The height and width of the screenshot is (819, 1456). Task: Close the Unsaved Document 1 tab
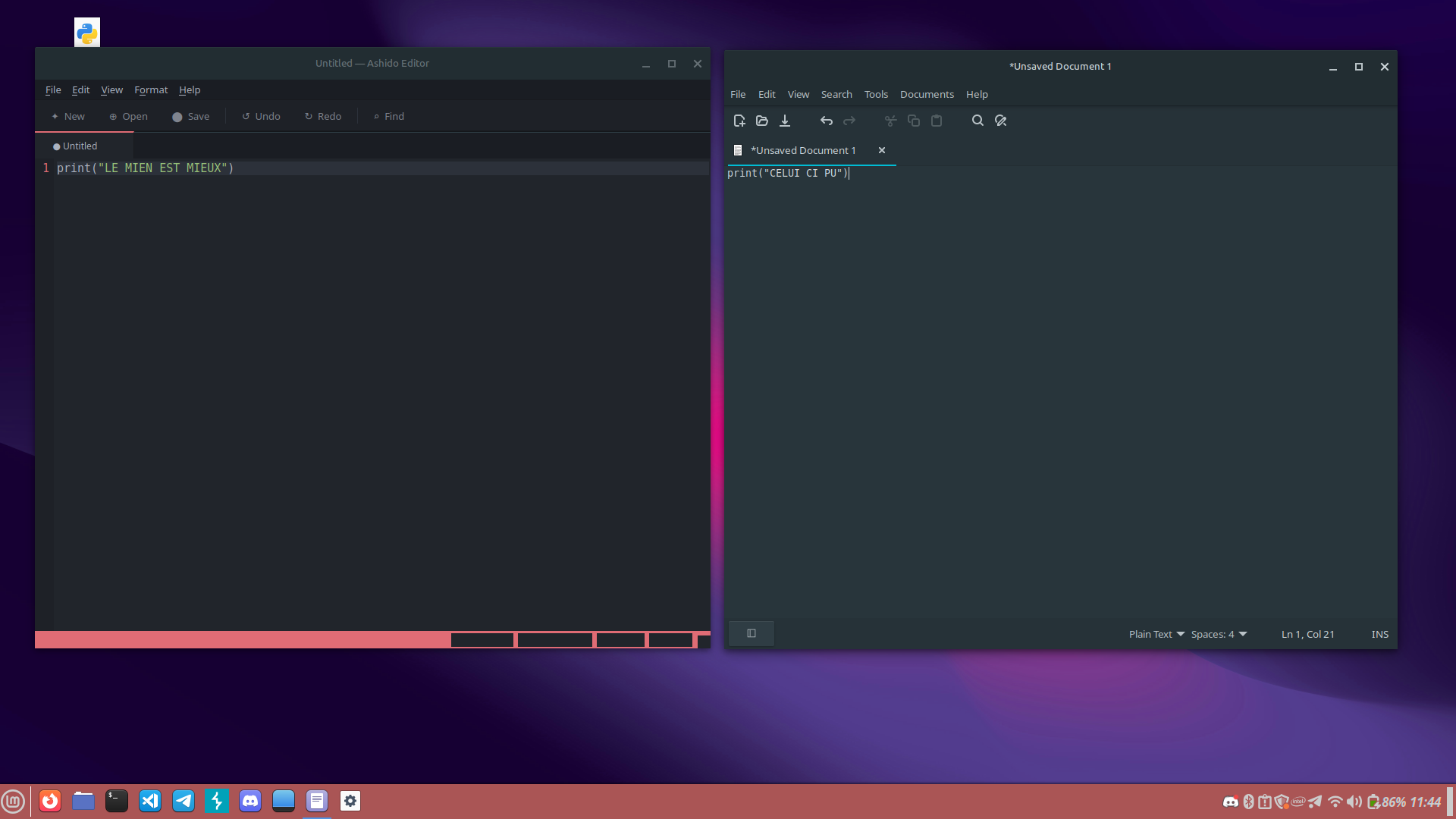882,150
